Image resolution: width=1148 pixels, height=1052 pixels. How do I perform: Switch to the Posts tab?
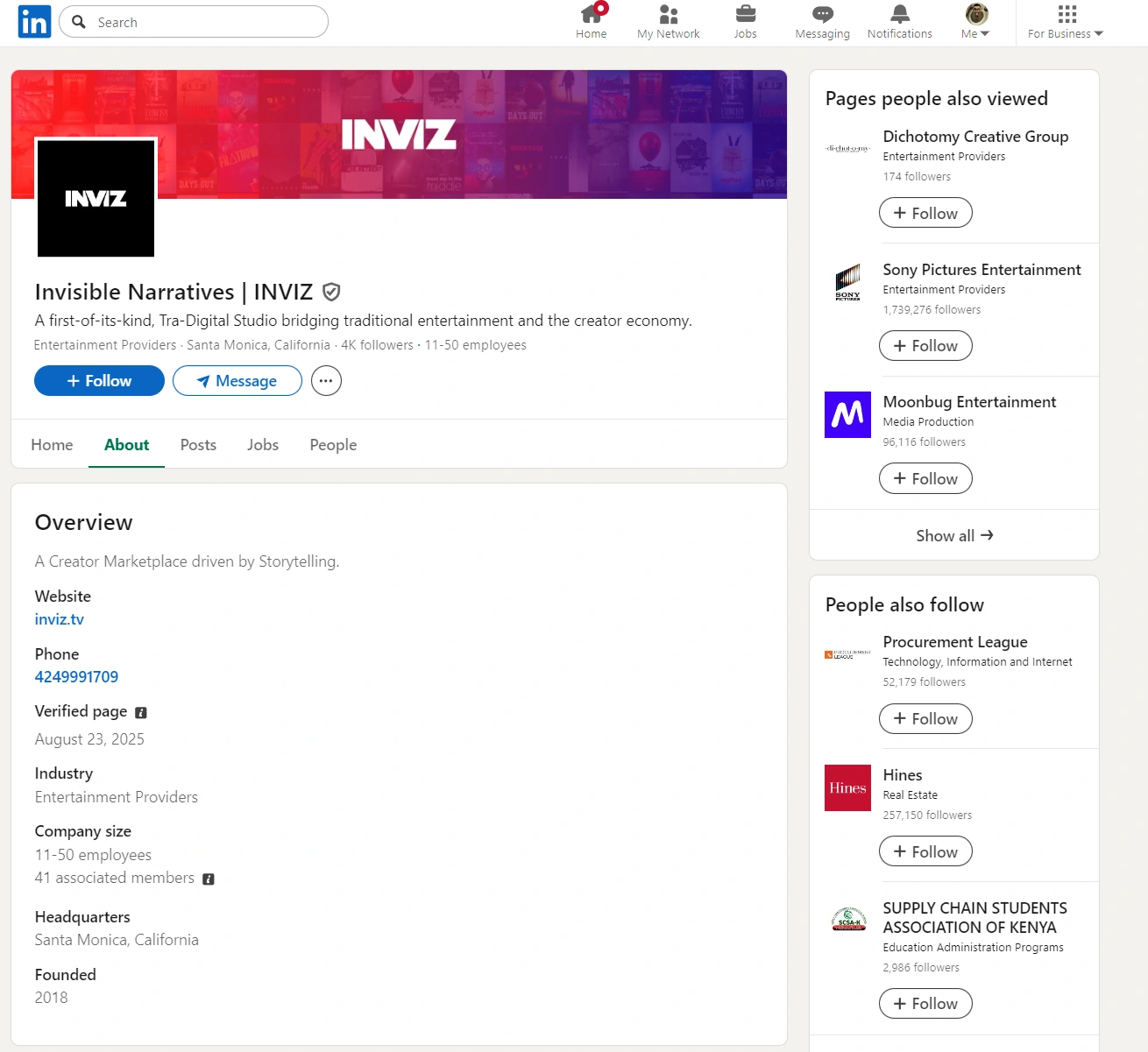coord(198,445)
